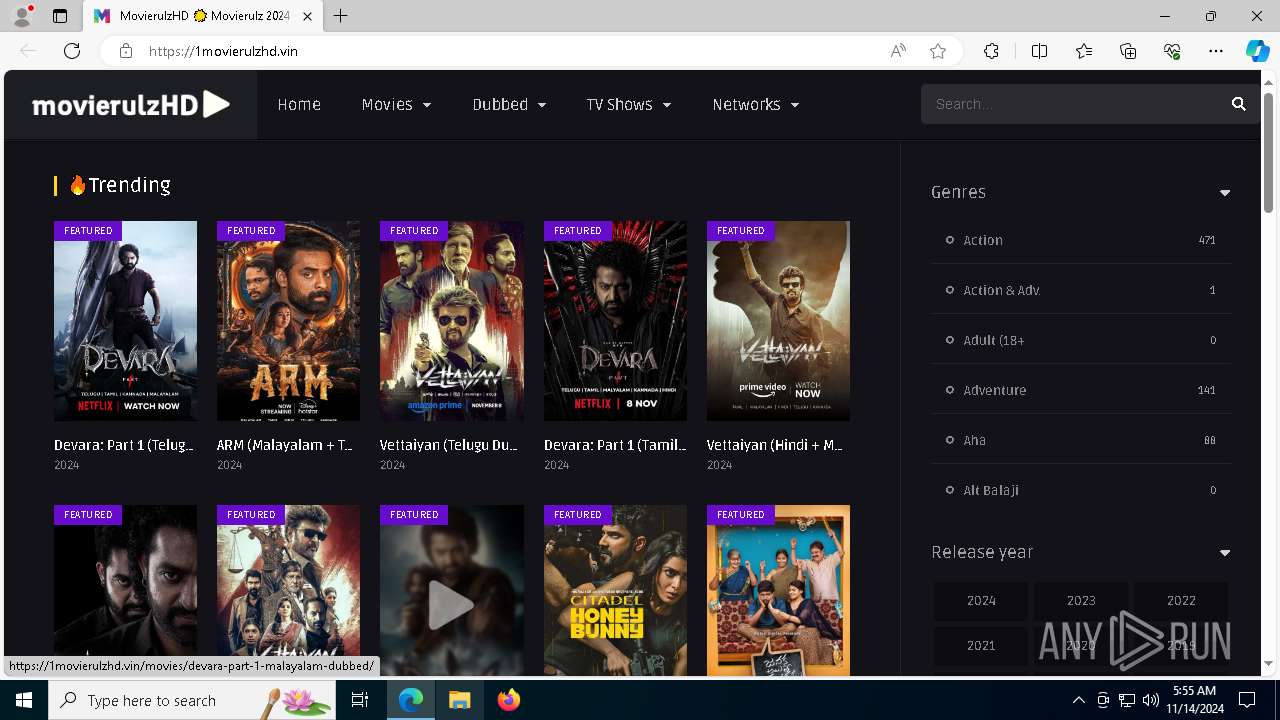Screen dimensions: 1280x720
Task: Open notification center icon
Action: 1247,700
